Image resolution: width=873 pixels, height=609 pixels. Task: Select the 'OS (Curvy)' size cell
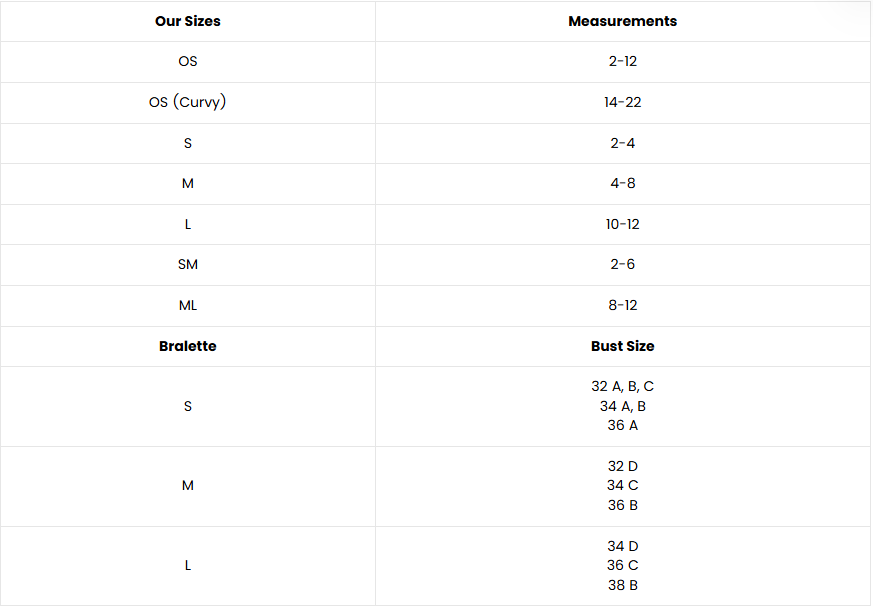pyautogui.click(x=188, y=102)
